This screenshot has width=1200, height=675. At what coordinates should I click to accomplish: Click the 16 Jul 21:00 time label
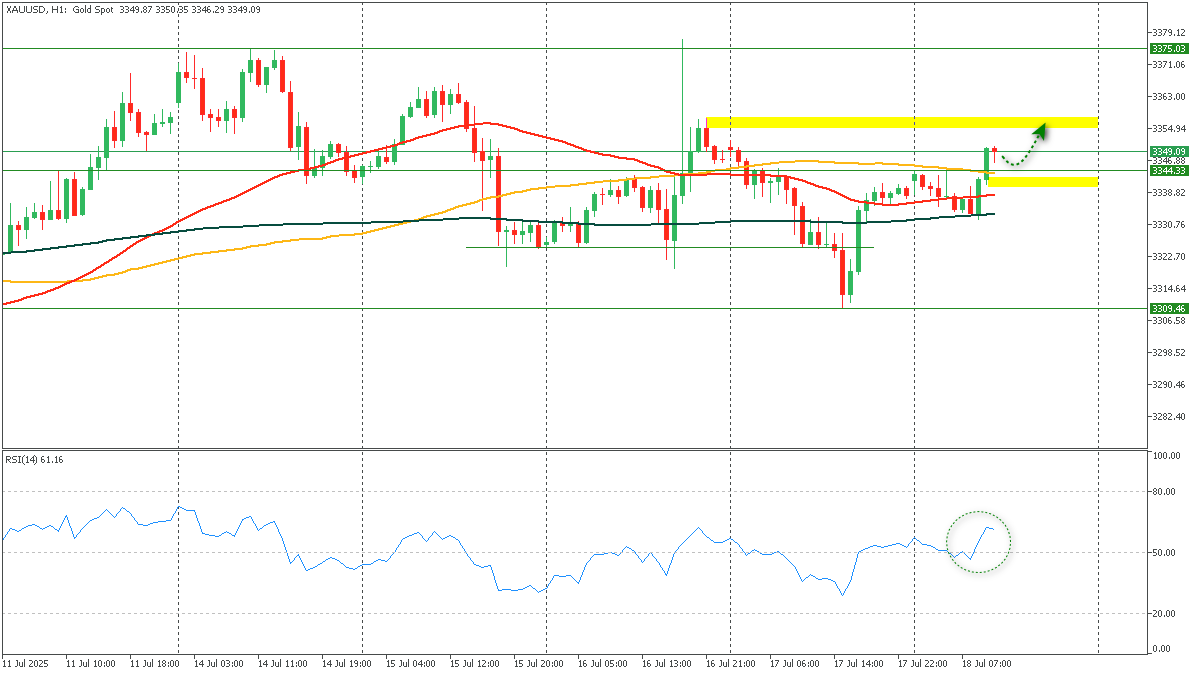731,663
